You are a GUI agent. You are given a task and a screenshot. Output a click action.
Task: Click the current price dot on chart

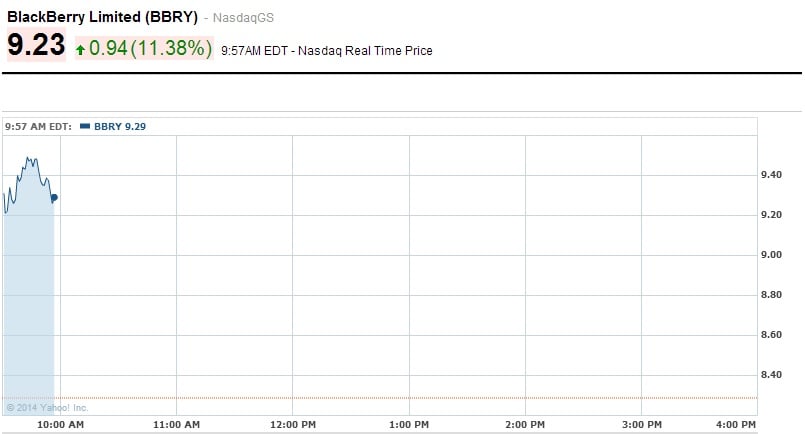point(54,198)
